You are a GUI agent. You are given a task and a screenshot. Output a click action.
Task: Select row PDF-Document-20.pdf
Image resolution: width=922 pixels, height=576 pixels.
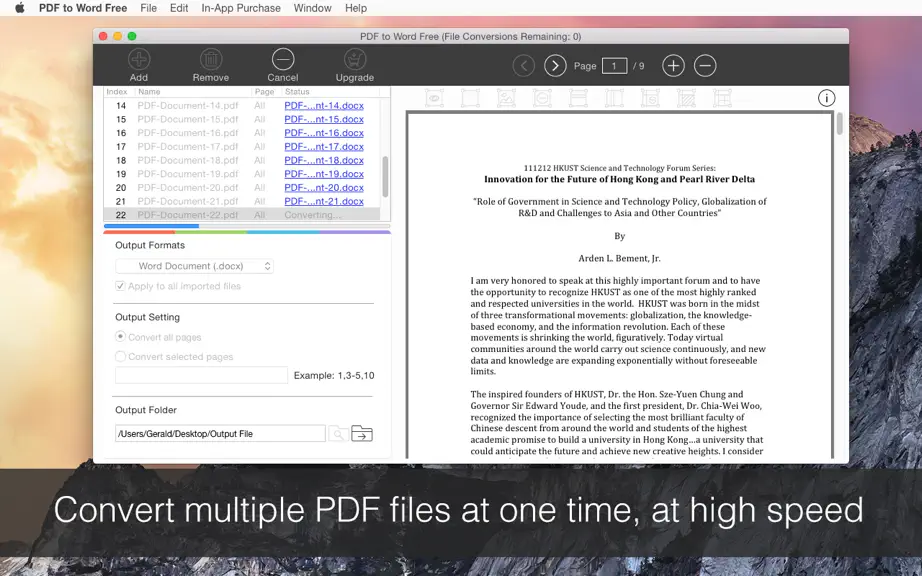[242, 187]
